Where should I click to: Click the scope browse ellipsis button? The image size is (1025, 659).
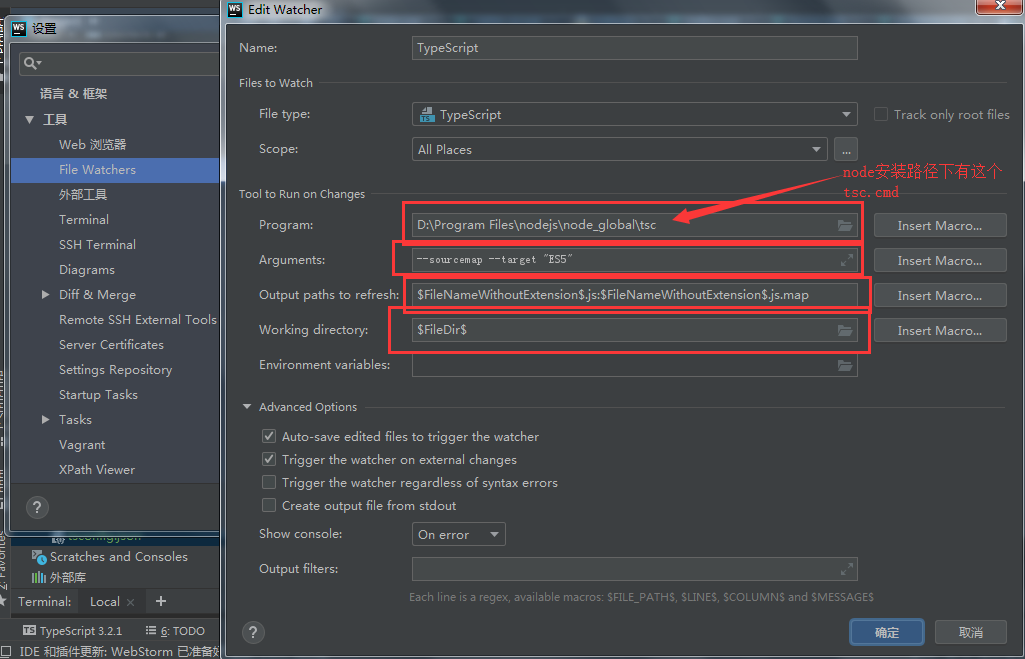846,150
